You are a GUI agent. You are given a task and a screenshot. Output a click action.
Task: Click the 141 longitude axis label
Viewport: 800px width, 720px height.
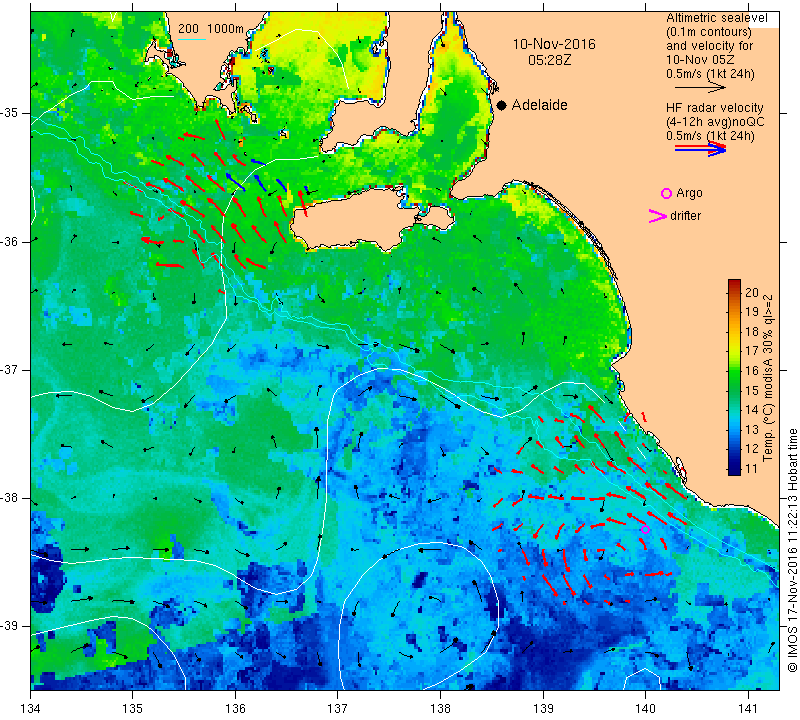tap(748, 709)
